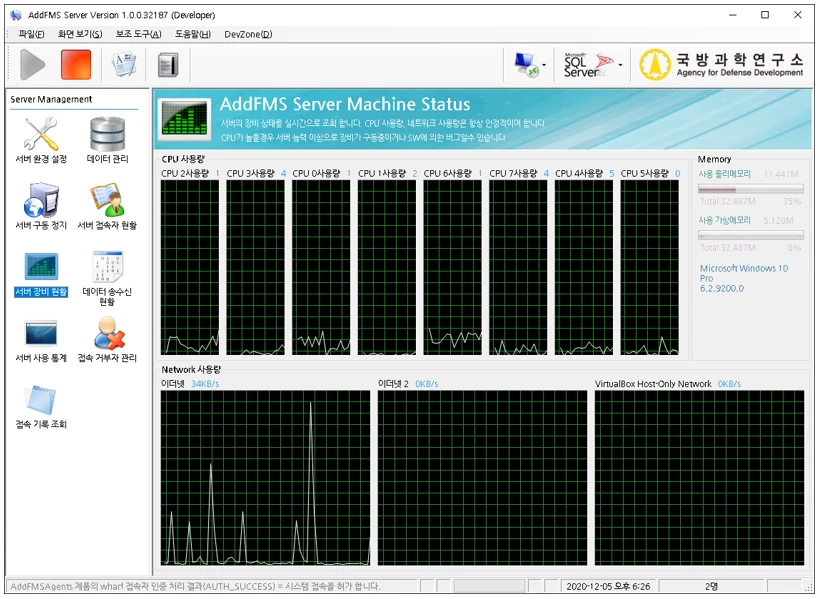Viewport: 819px width, 599px height.
Task: Click the Microsoft Windows 10 Pro text
Action: [743, 273]
